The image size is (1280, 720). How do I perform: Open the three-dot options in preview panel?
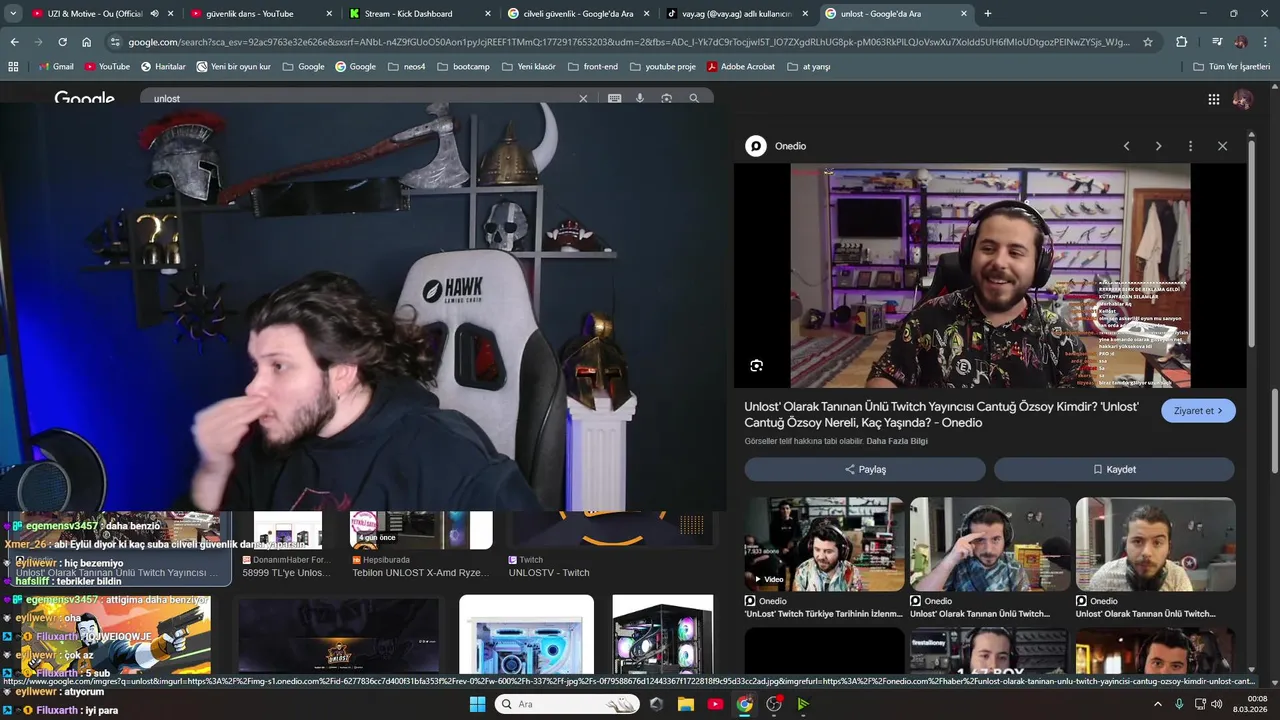point(1190,146)
